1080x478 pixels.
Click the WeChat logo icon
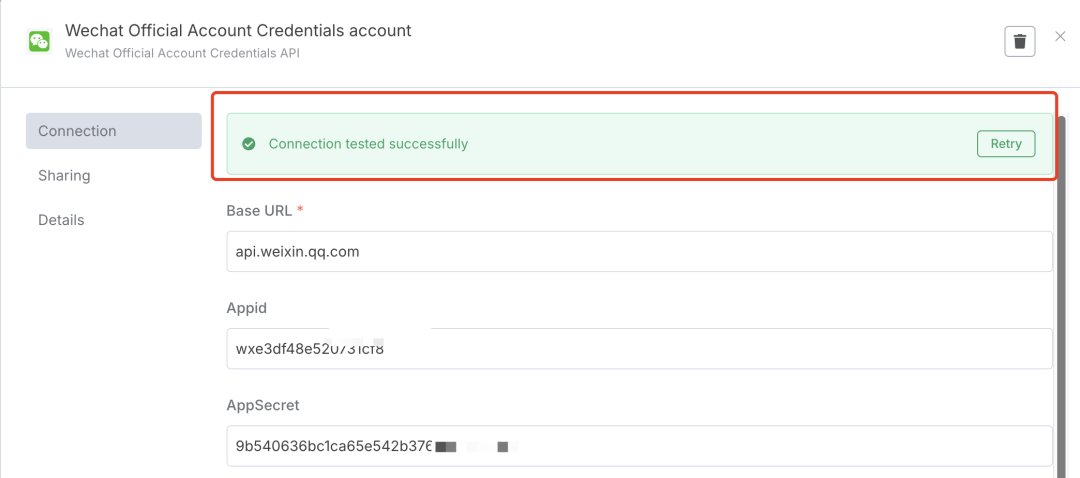tap(39, 41)
